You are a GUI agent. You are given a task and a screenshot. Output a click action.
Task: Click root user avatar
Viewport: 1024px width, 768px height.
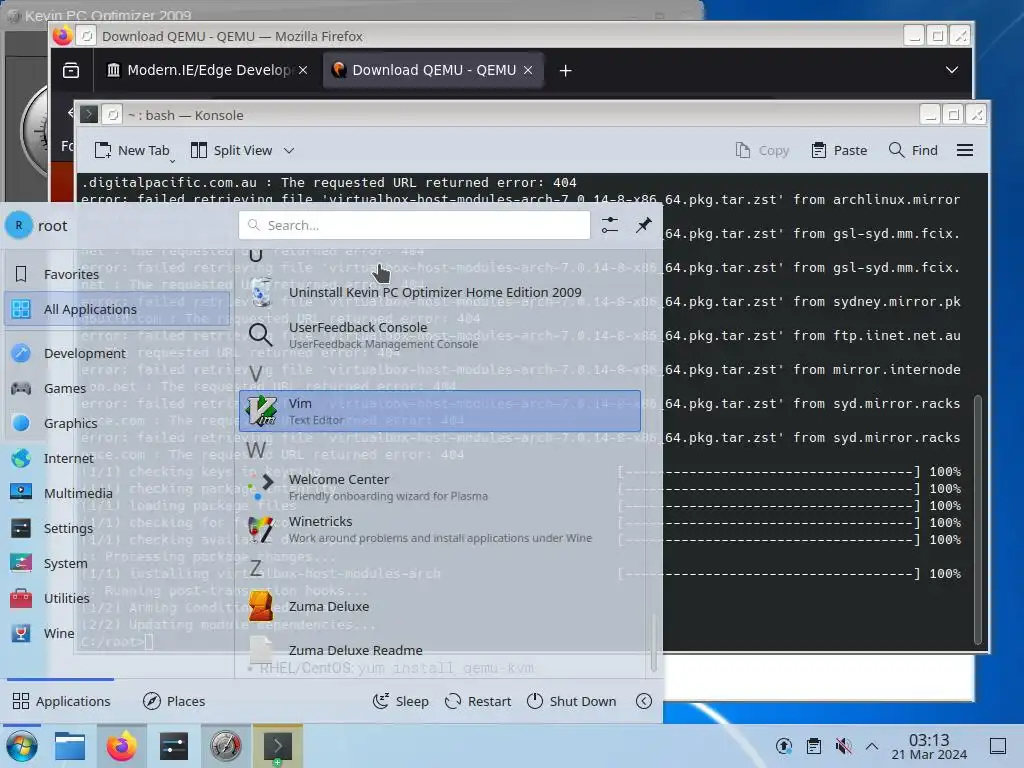pos(19,225)
